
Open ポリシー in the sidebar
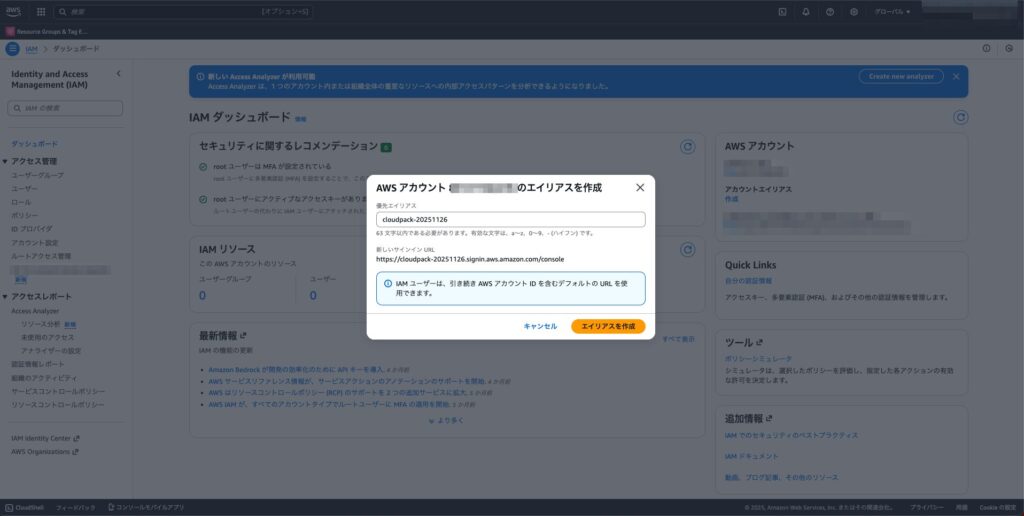25,215
